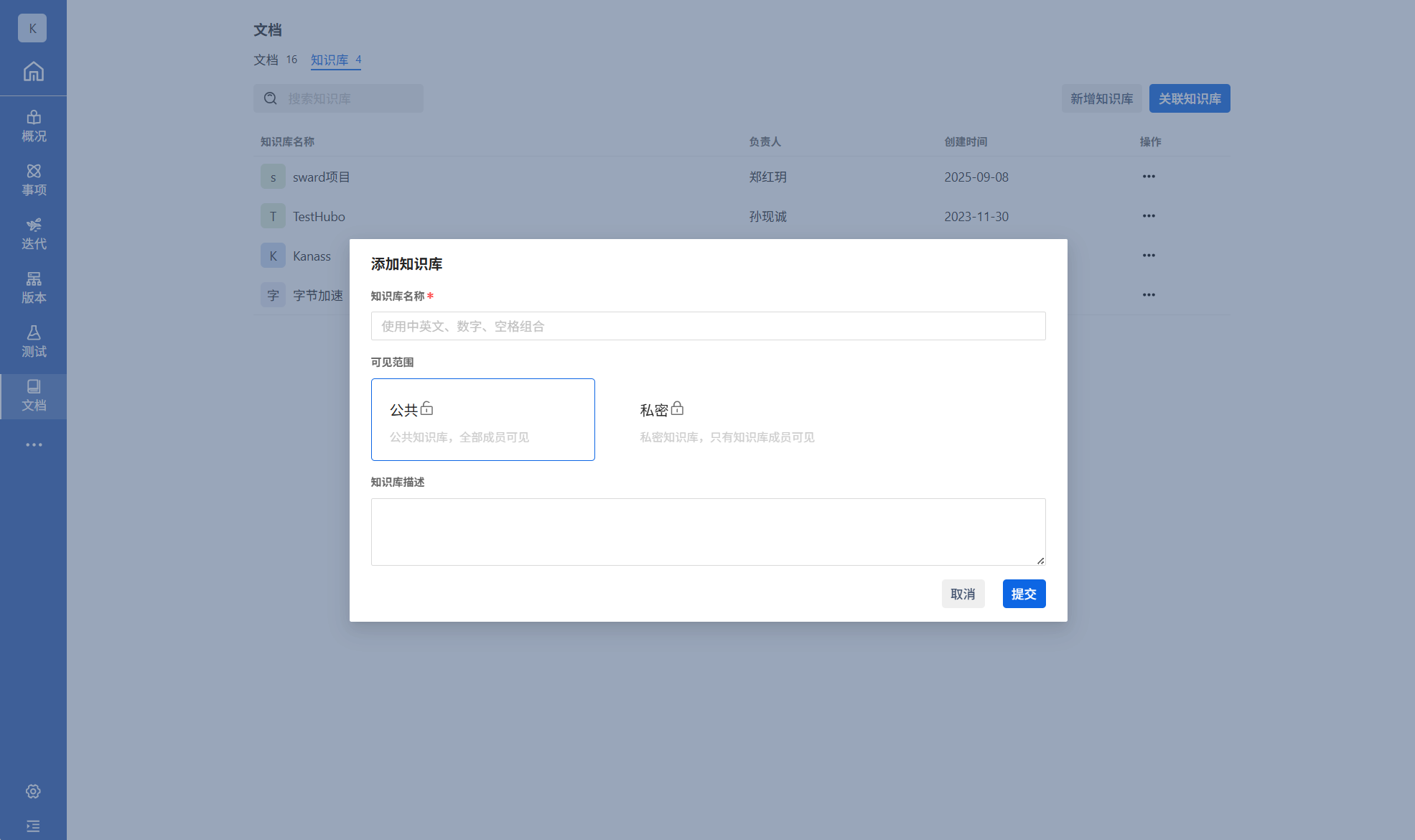The height and width of the screenshot is (840, 1415).
Task: Select 私密 private visibility option
Action: coord(732,419)
